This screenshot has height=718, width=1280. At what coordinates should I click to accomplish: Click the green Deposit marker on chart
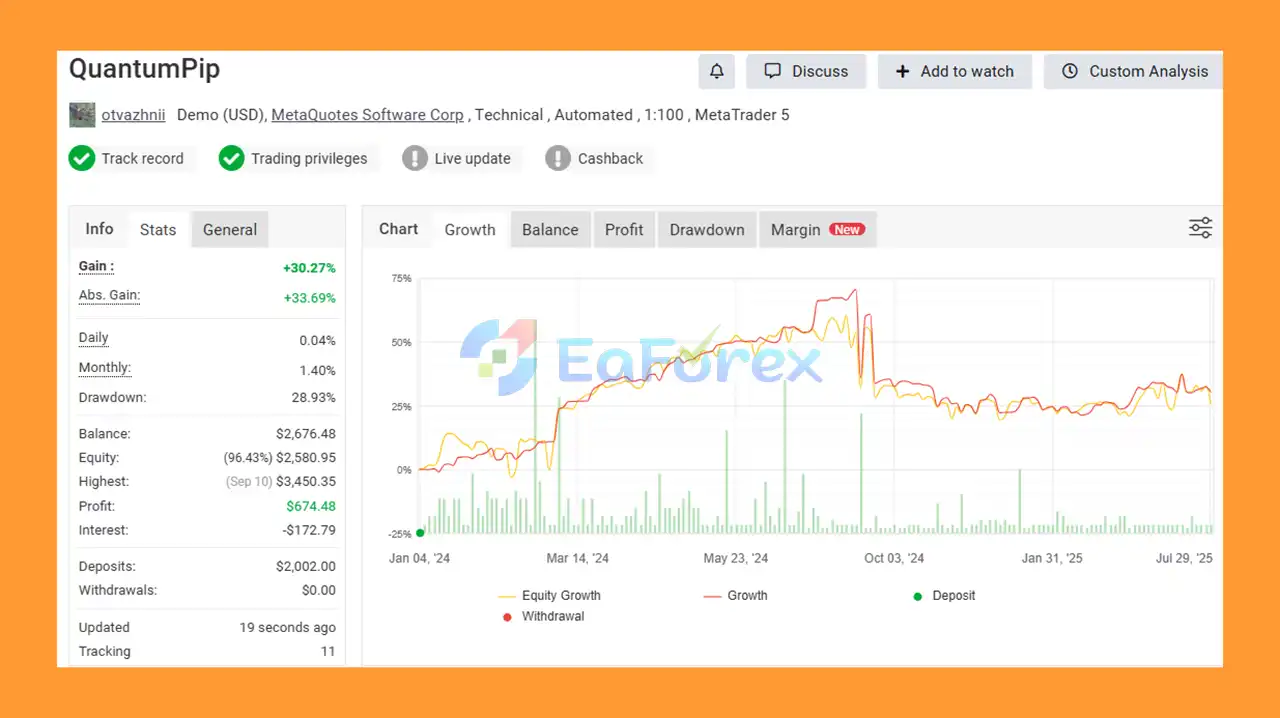pos(420,533)
